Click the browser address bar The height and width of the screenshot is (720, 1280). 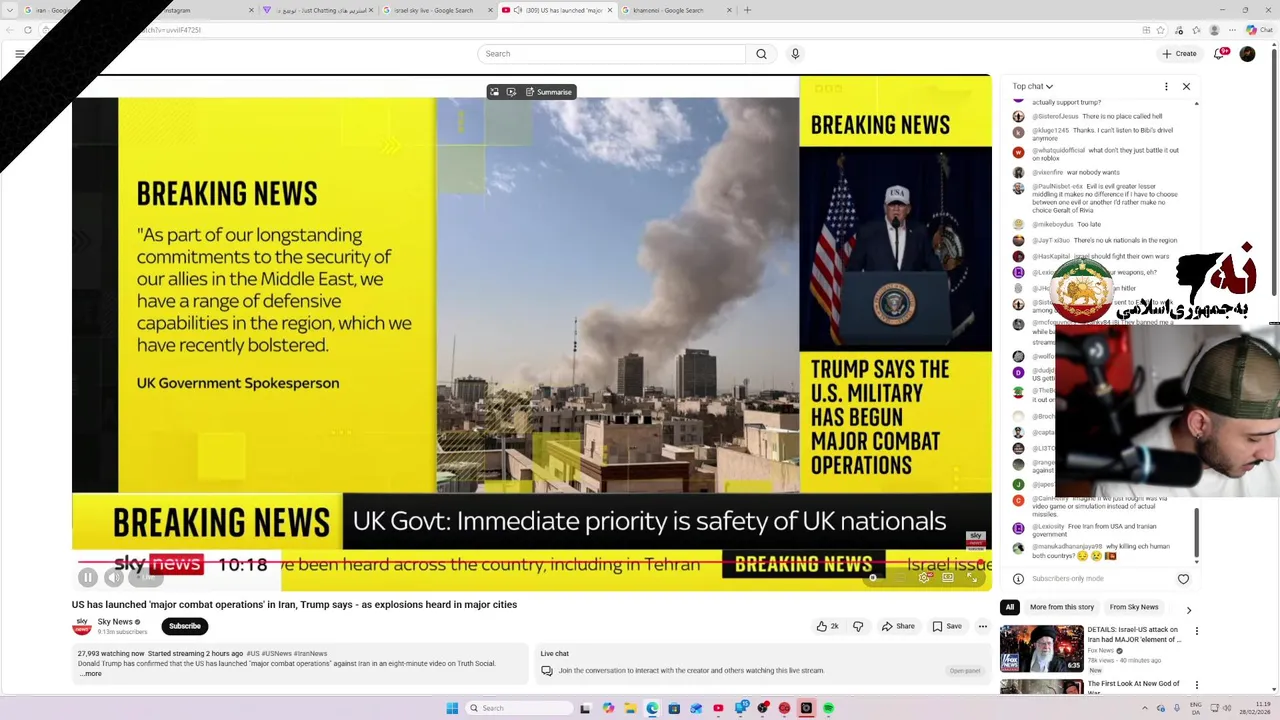click(600, 30)
